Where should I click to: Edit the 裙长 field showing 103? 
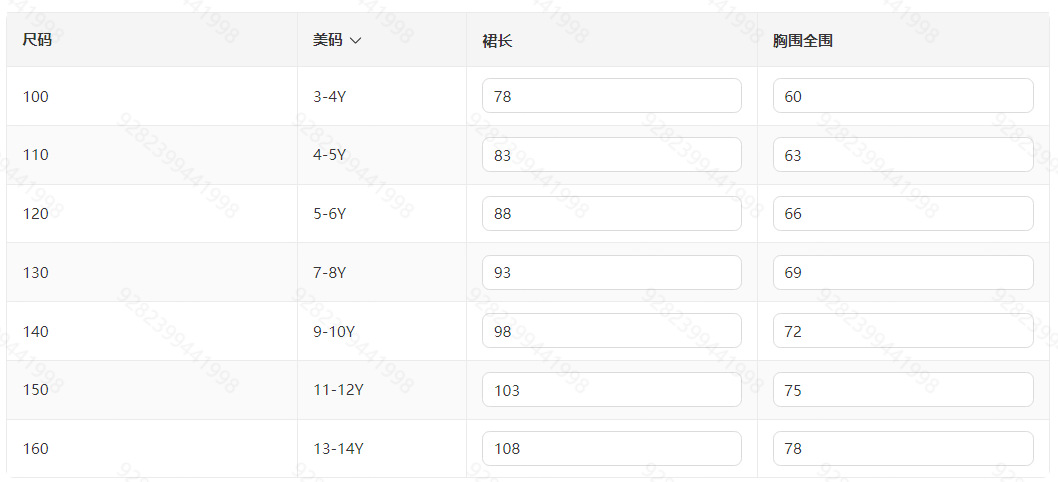[x=611, y=390]
